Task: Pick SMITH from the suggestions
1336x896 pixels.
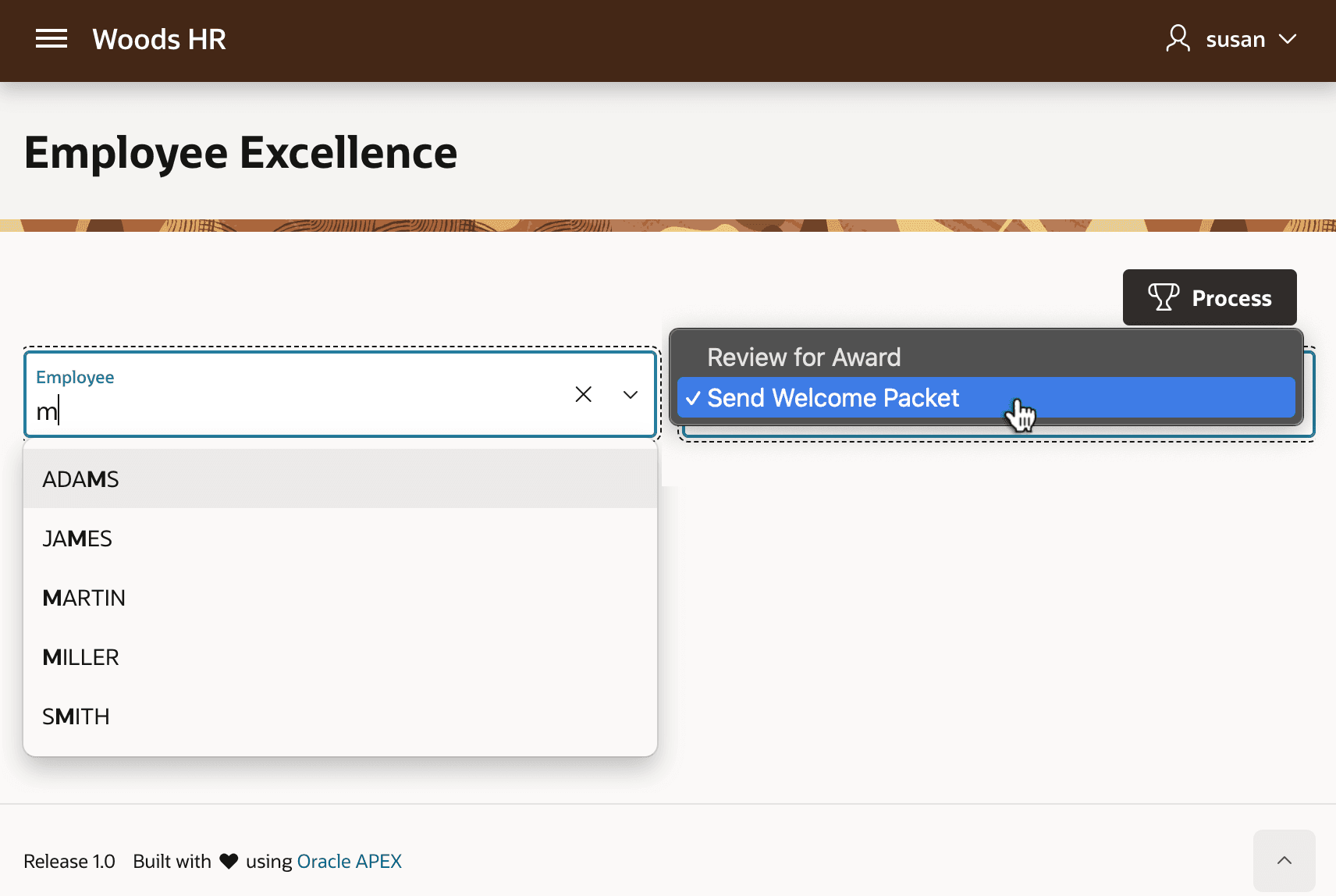Action: tap(340, 716)
